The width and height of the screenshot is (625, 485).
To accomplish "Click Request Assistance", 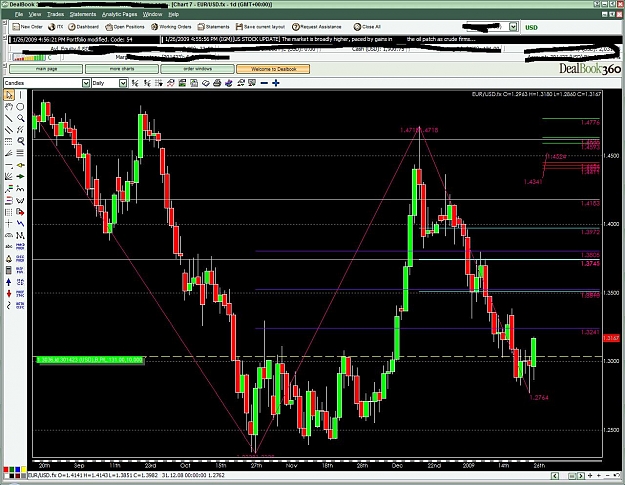I will click(x=317, y=27).
